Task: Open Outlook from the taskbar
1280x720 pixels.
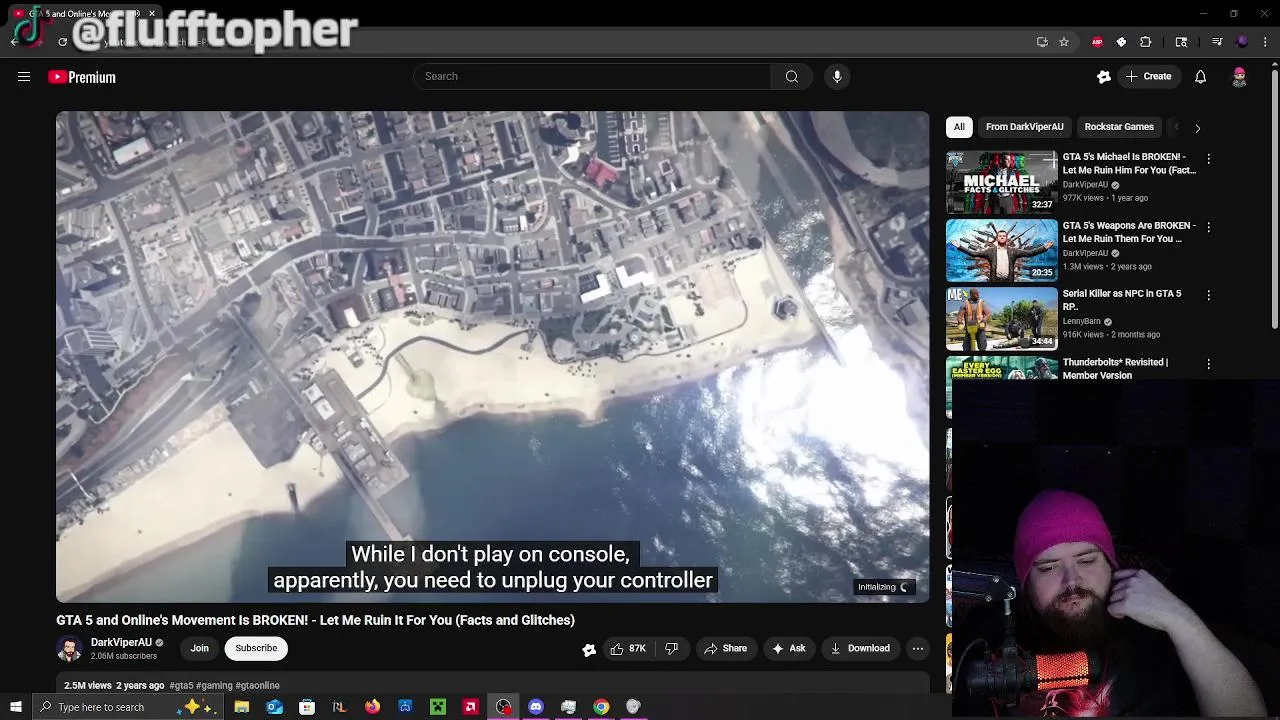Action: tap(274, 707)
